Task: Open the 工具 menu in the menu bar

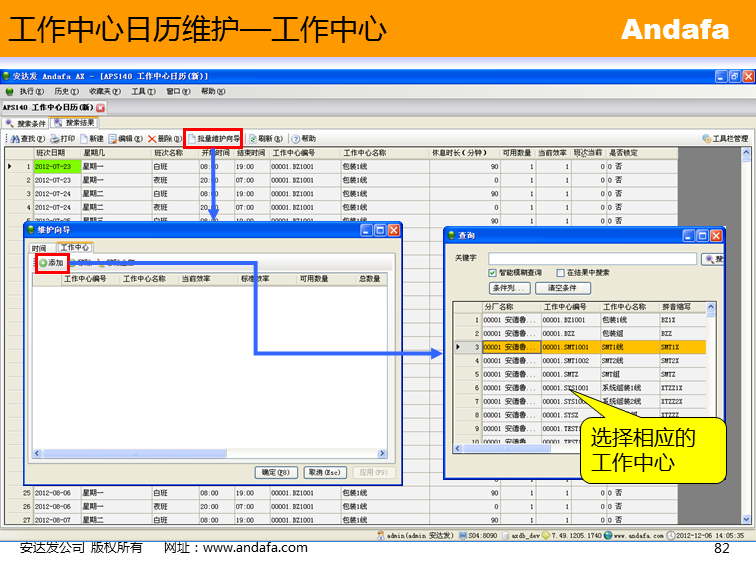Action: (x=141, y=91)
